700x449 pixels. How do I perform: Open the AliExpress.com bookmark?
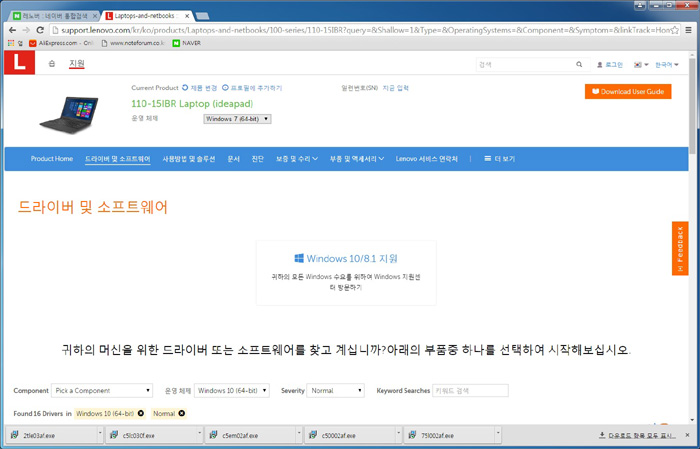pos(61,43)
